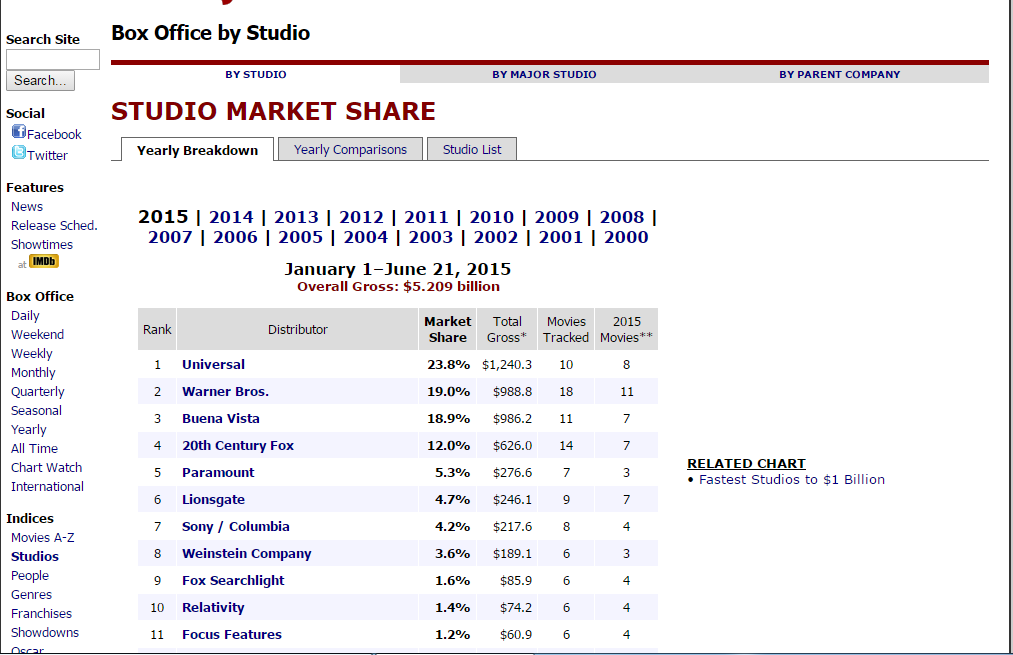Screen dimensions: 1013x655
Task: Open the Studio List tab
Action: pos(472,149)
